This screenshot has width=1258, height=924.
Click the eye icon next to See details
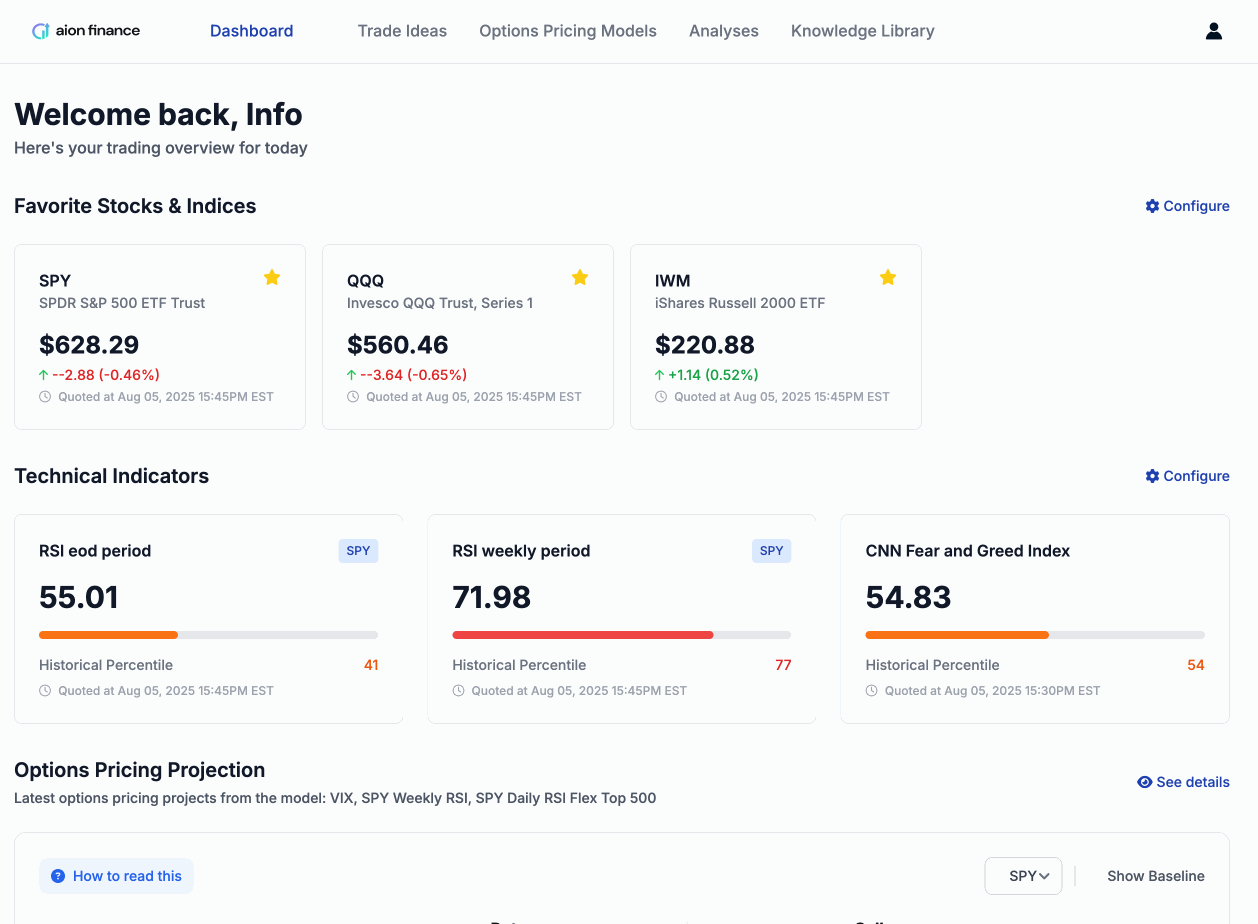(1145, 782)
